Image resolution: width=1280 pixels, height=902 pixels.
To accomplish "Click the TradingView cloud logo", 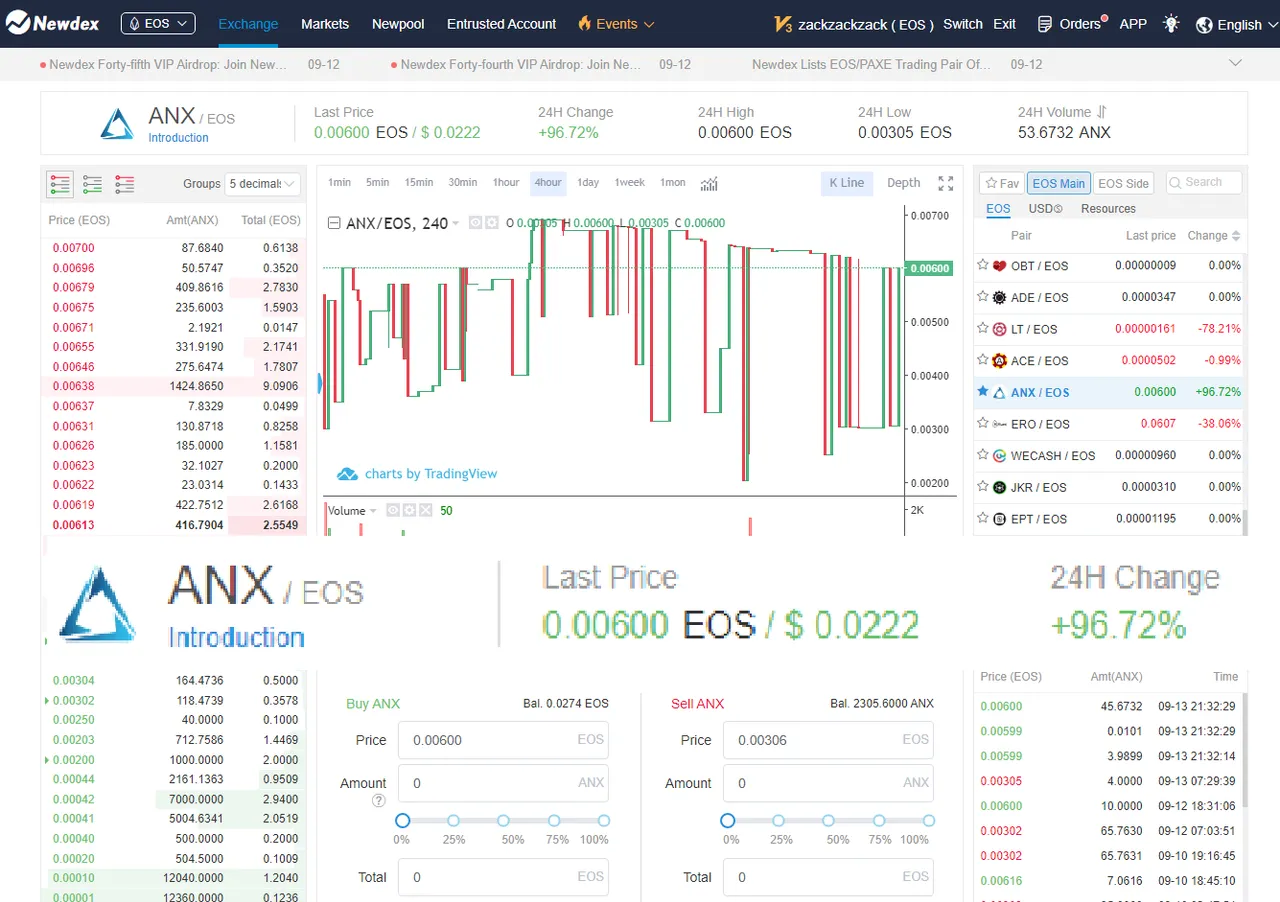I will pyautogui.click(x=347, y=474).
